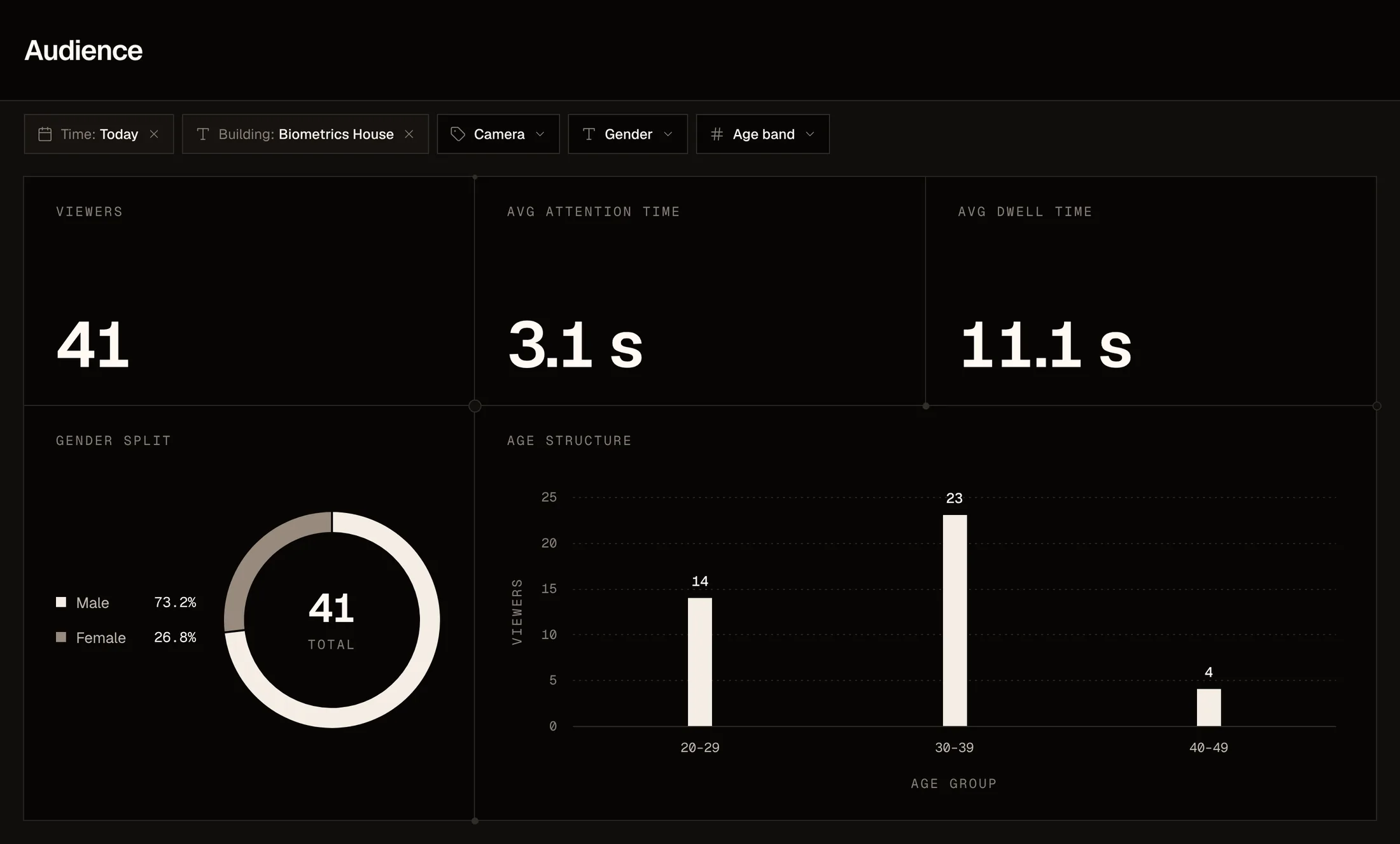The height and width of the screenshot is (844, 1400).
Task: Click the 30-39 age group bar
Action: (955, 621)
